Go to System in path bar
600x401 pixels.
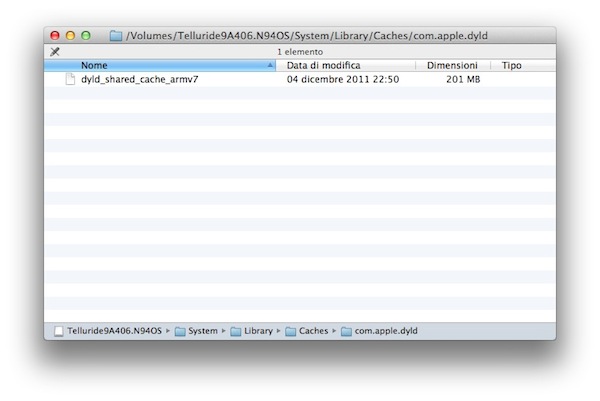[x=203, y=331]
